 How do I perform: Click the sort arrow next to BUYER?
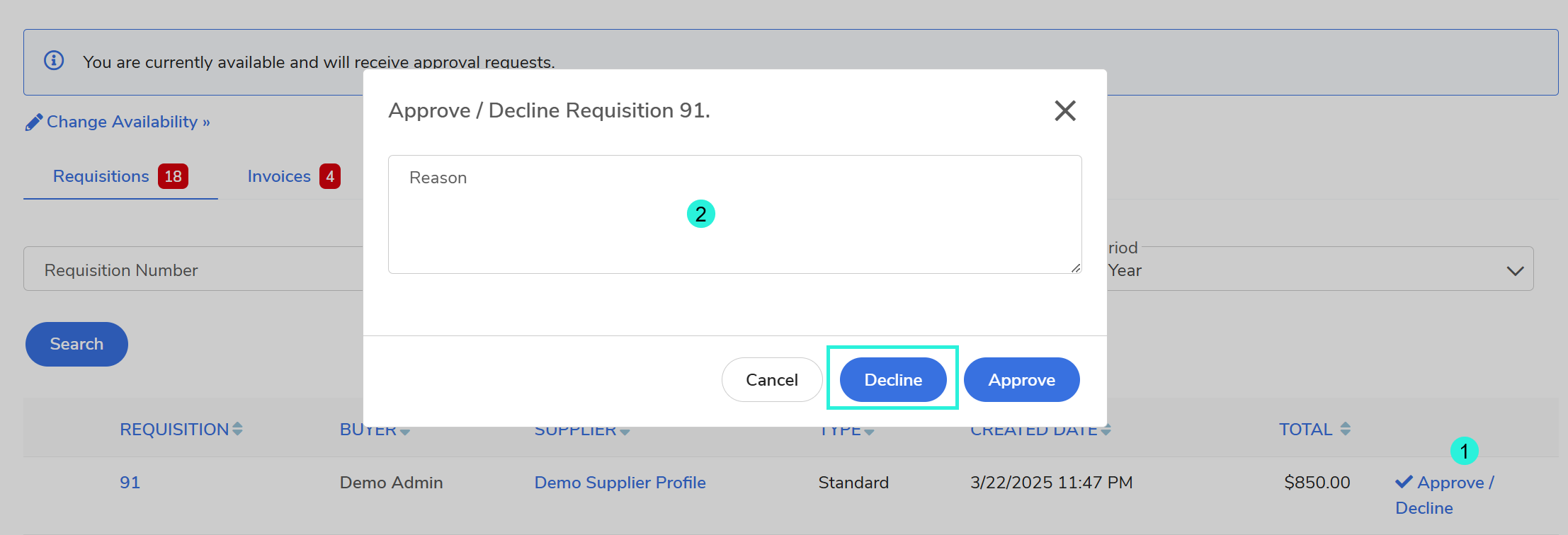pos(404,431)
